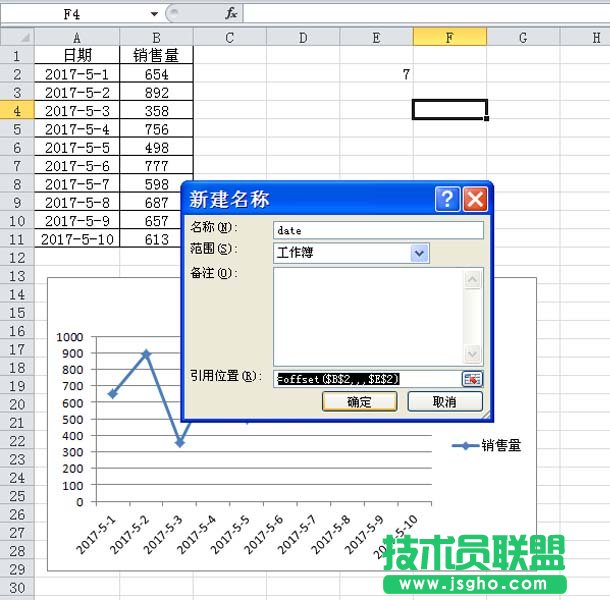Expand the 范围 combo box arrow

pyautogui.click(x=419, y=253)
